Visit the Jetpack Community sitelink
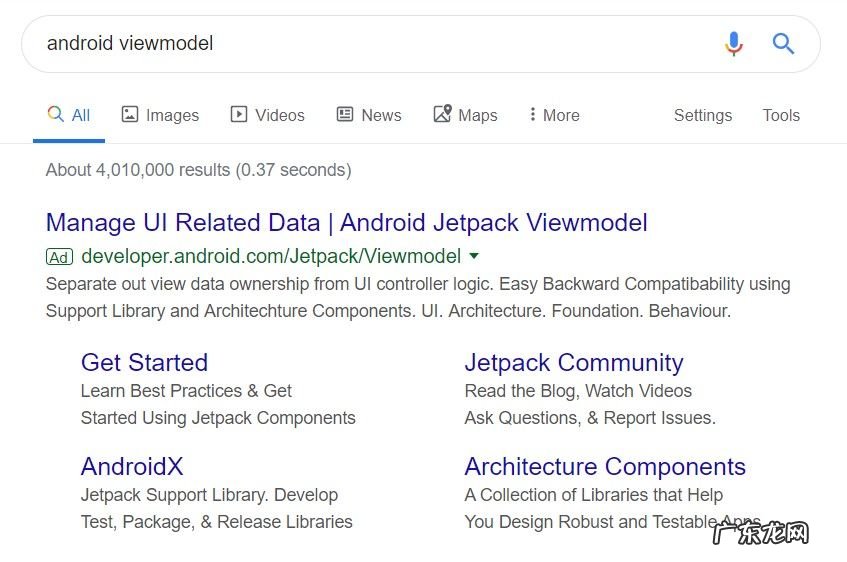 point(574,362)
